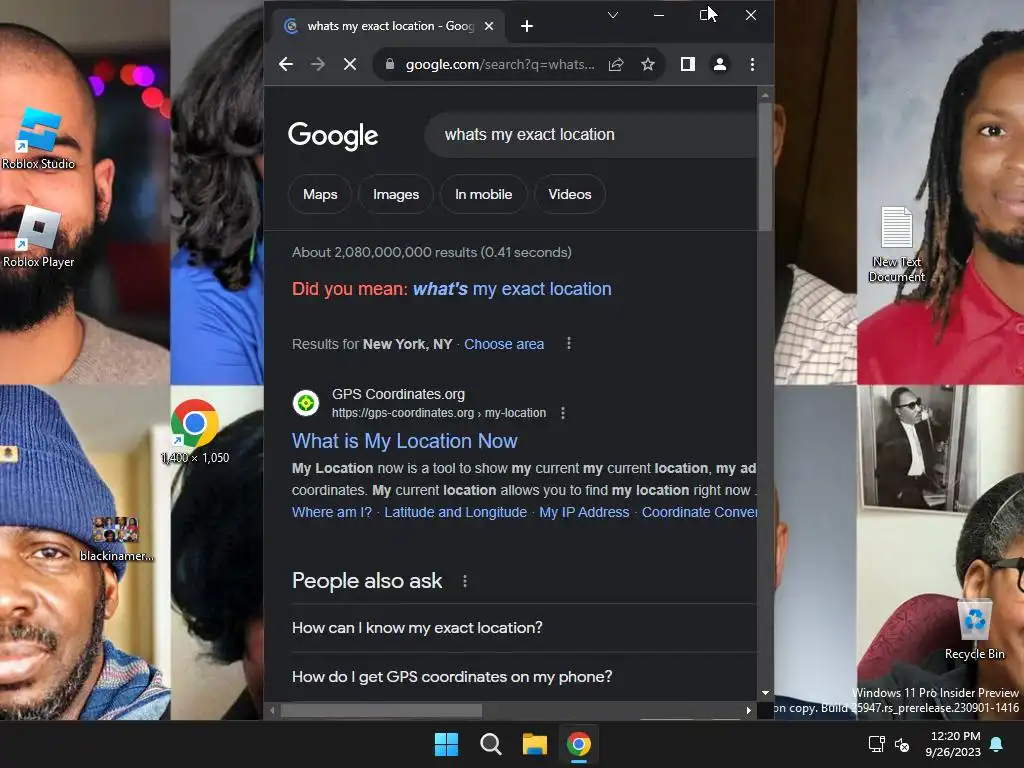Click the forward navigation arrow in Chrome

point(317,64)
